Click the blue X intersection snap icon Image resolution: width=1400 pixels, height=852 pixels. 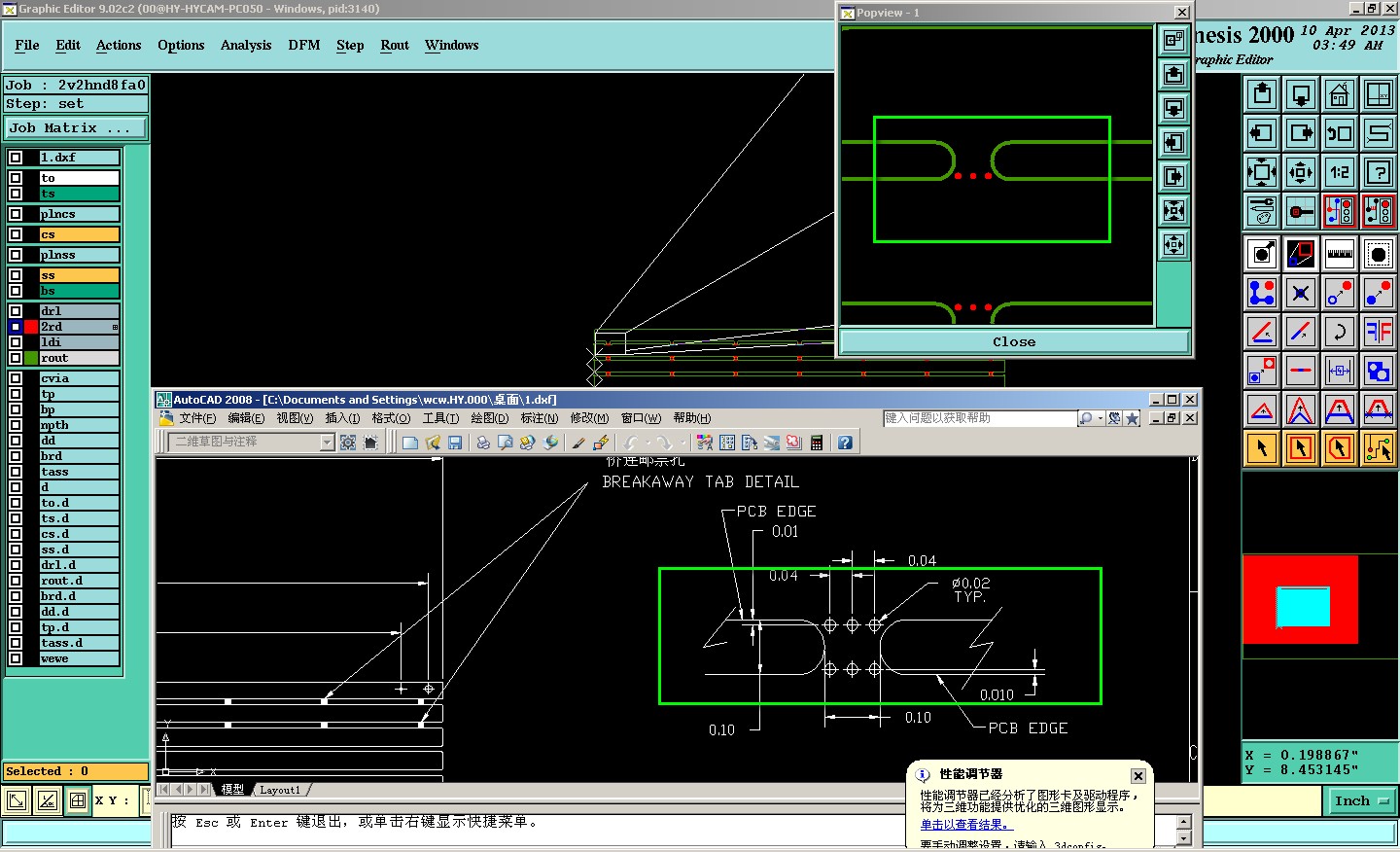pos(1301,293)
